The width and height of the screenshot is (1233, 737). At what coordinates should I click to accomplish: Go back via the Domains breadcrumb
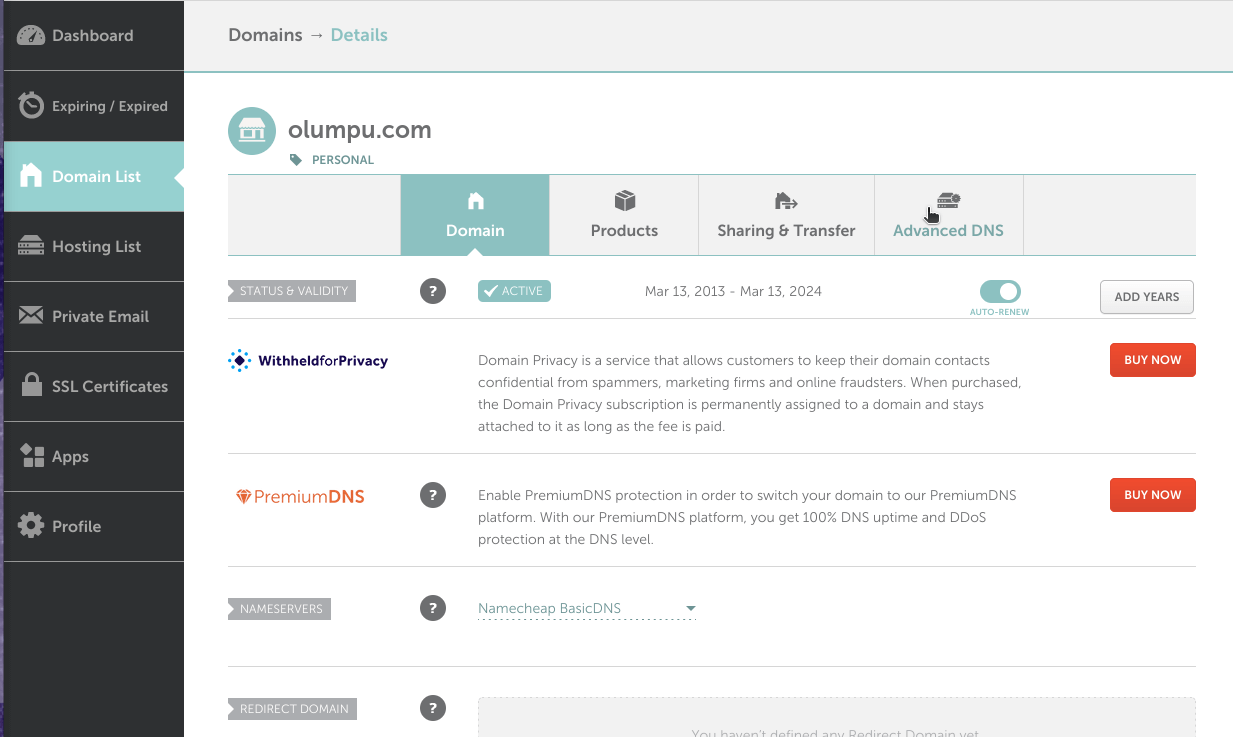tap(265, 34)
